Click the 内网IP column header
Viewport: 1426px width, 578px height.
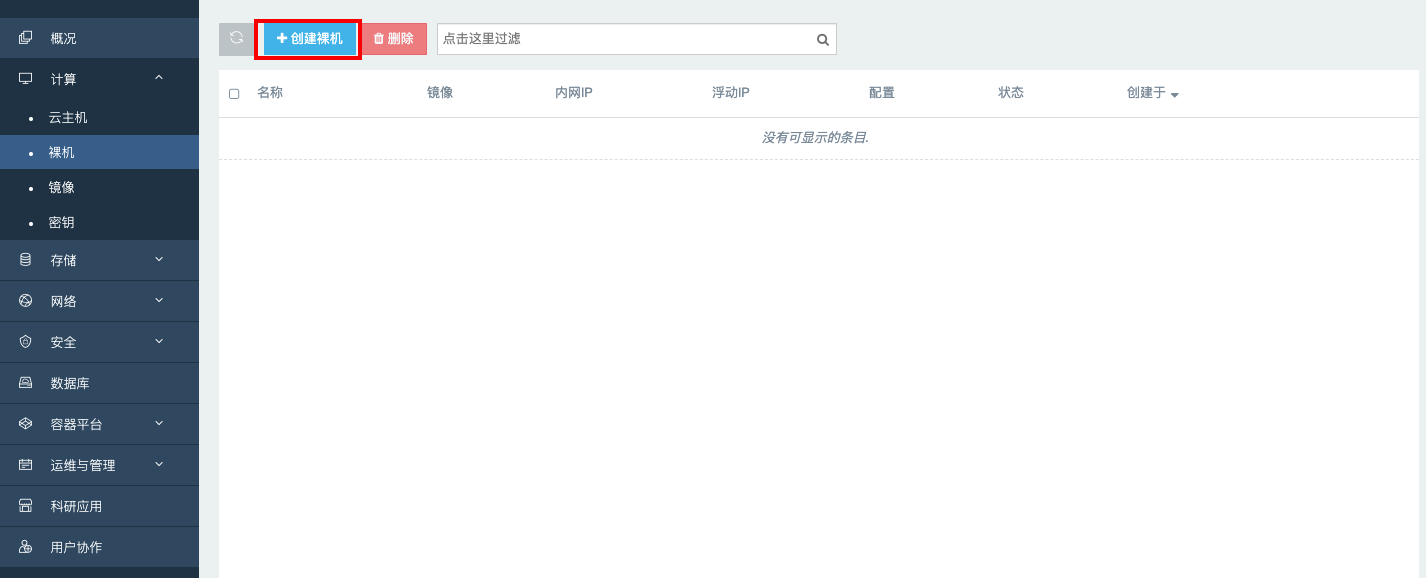(574, 93)
